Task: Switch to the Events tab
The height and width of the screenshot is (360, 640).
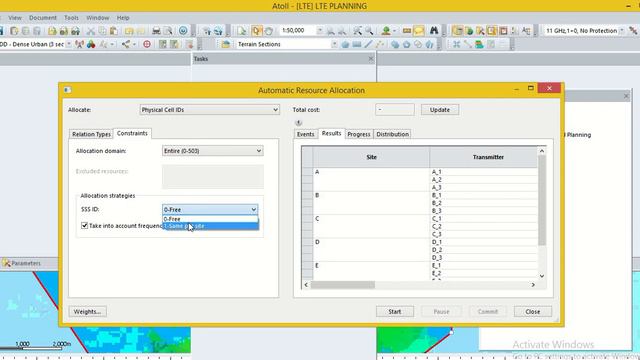Action: click(x=305, y=134)
